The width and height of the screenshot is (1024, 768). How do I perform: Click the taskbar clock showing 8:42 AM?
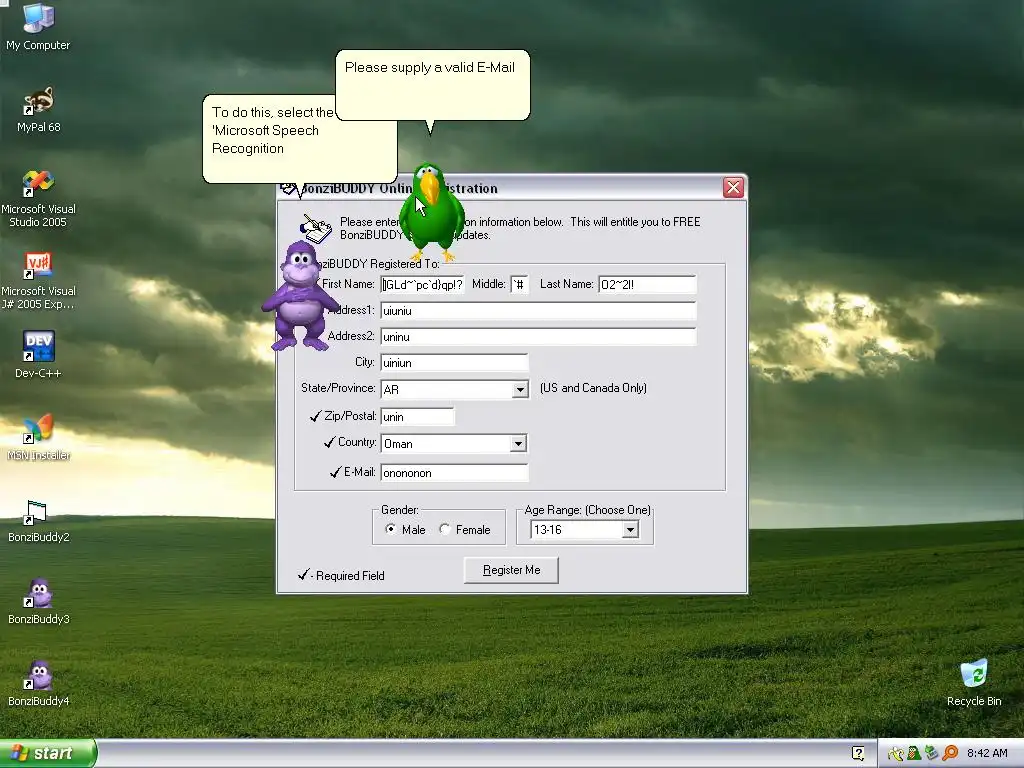tap(987, 754)
